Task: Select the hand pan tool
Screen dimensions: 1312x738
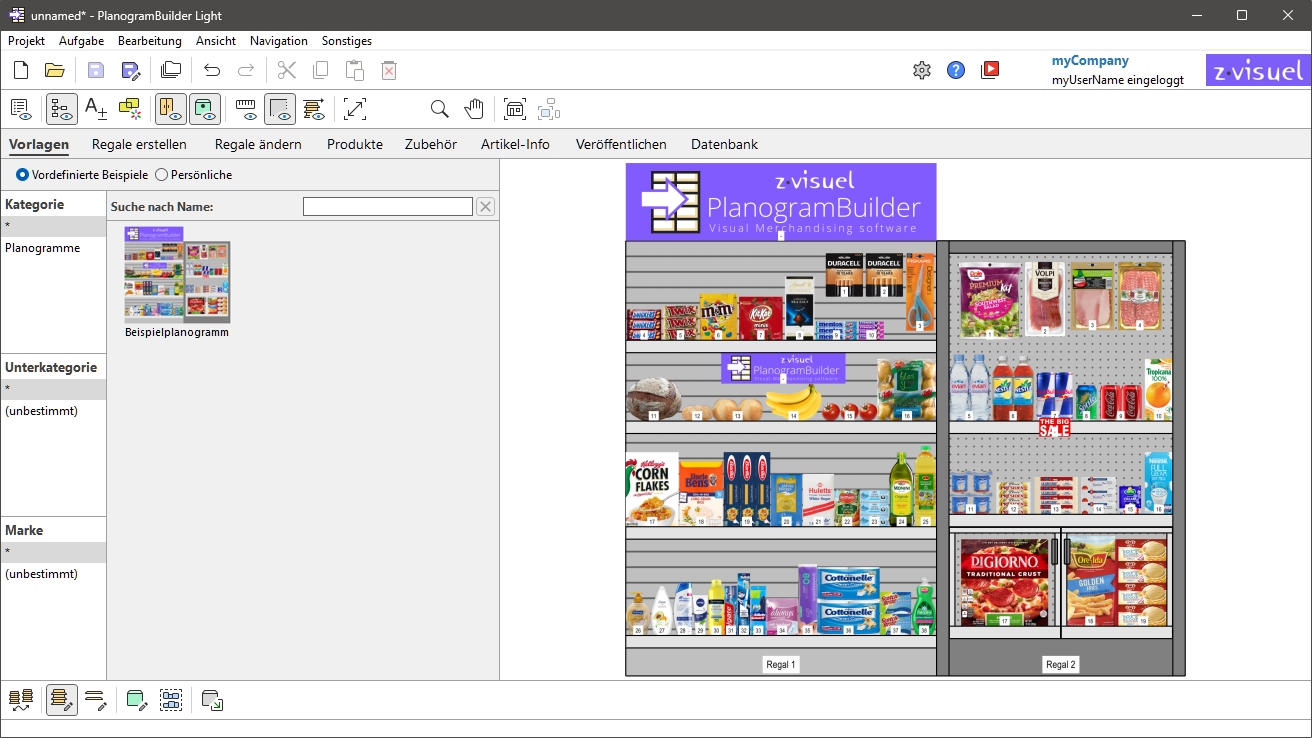Action: [x=474, y=108]
